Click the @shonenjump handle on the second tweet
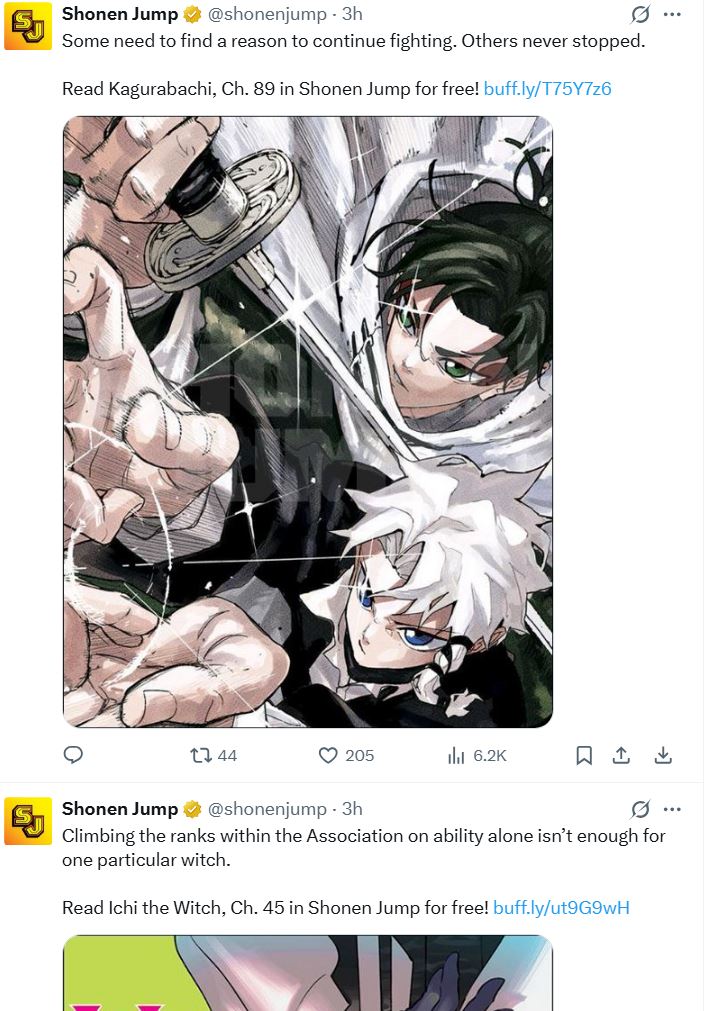The height and width of the screenshot is (1011, 716). [x=267, y=809]
